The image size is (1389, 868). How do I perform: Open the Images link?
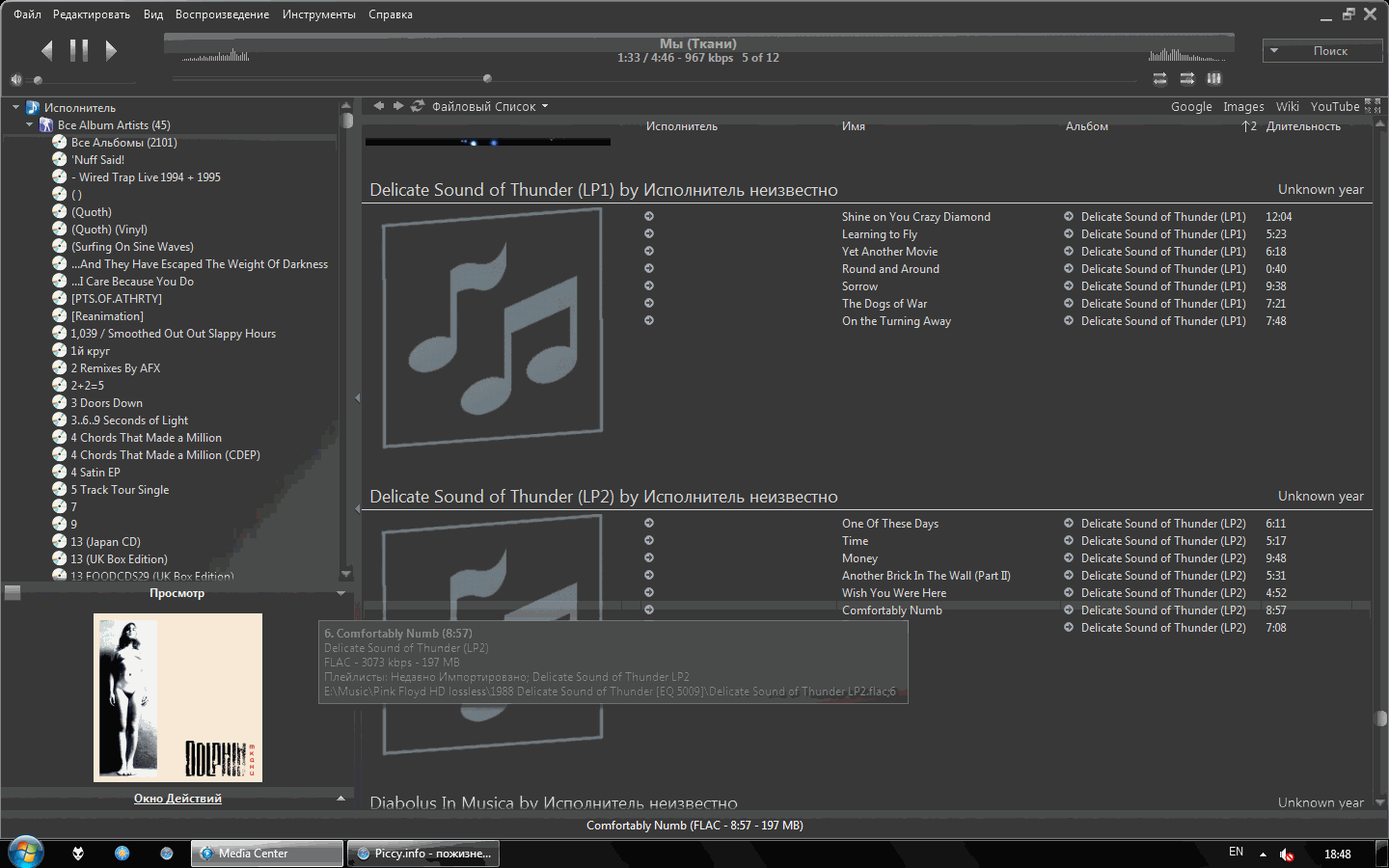tap(1243, 107)
